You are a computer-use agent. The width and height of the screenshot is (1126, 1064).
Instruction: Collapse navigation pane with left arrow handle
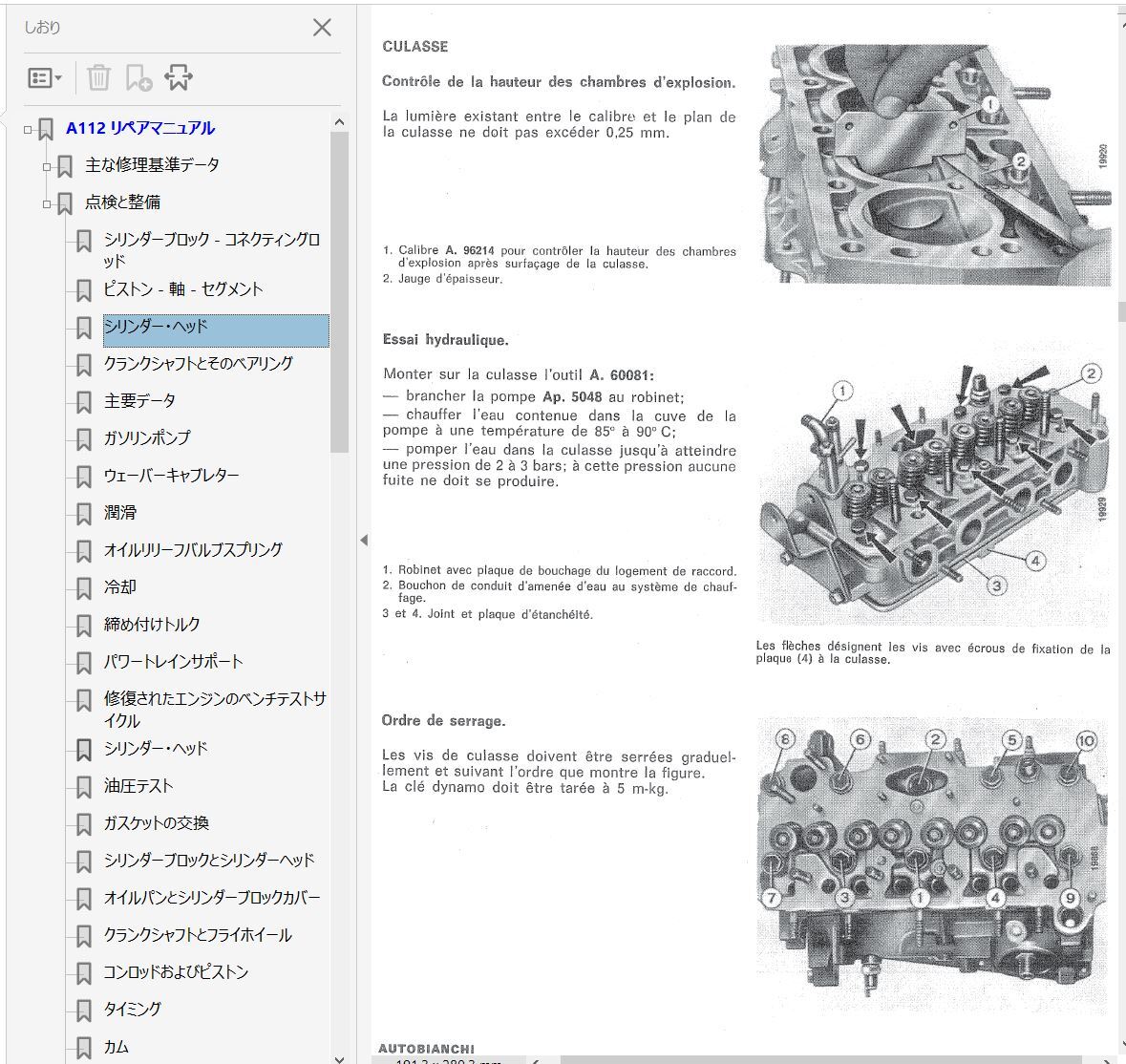(364, 540)
